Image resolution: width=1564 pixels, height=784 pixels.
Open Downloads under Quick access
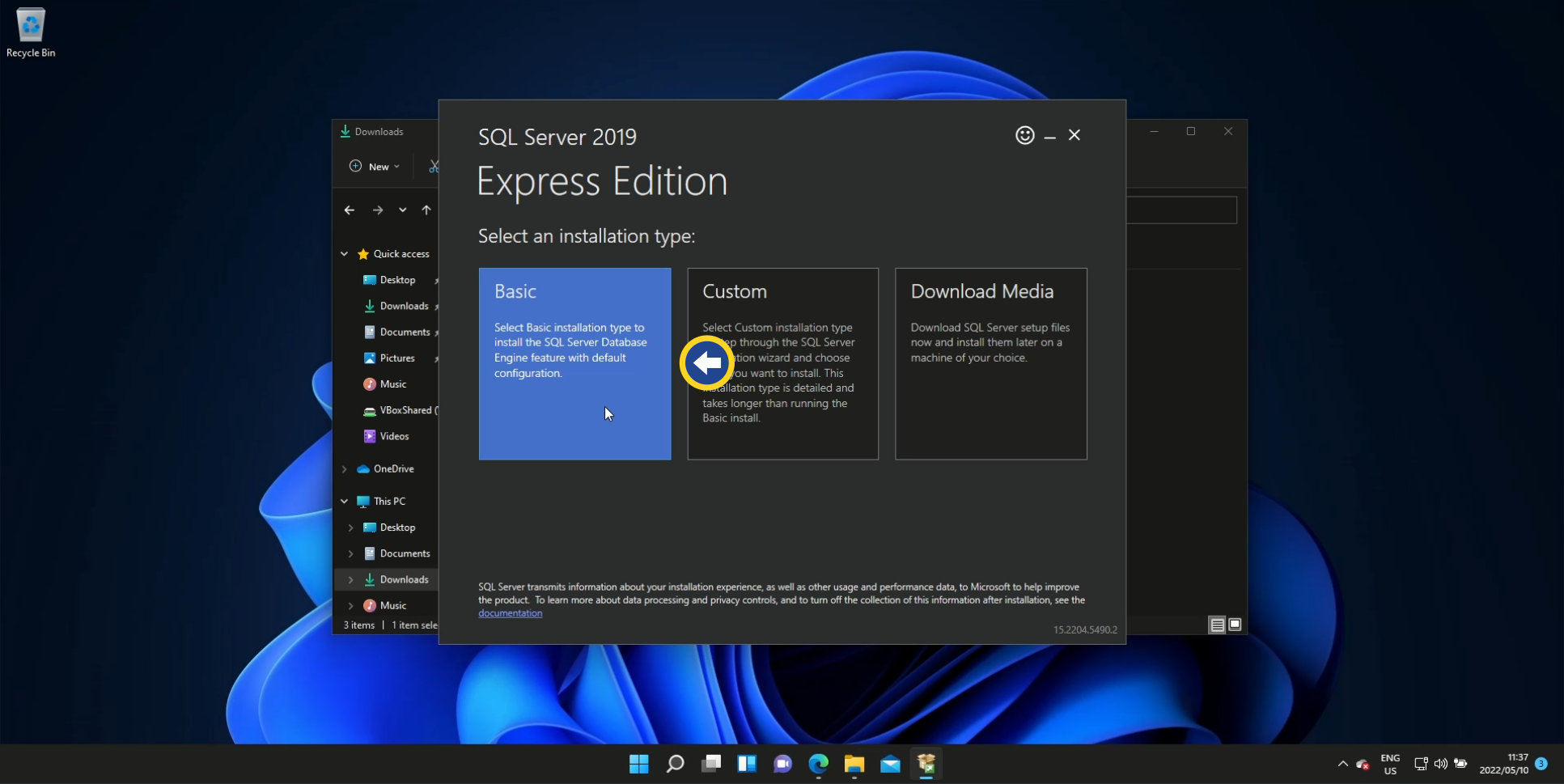(404, 306)
